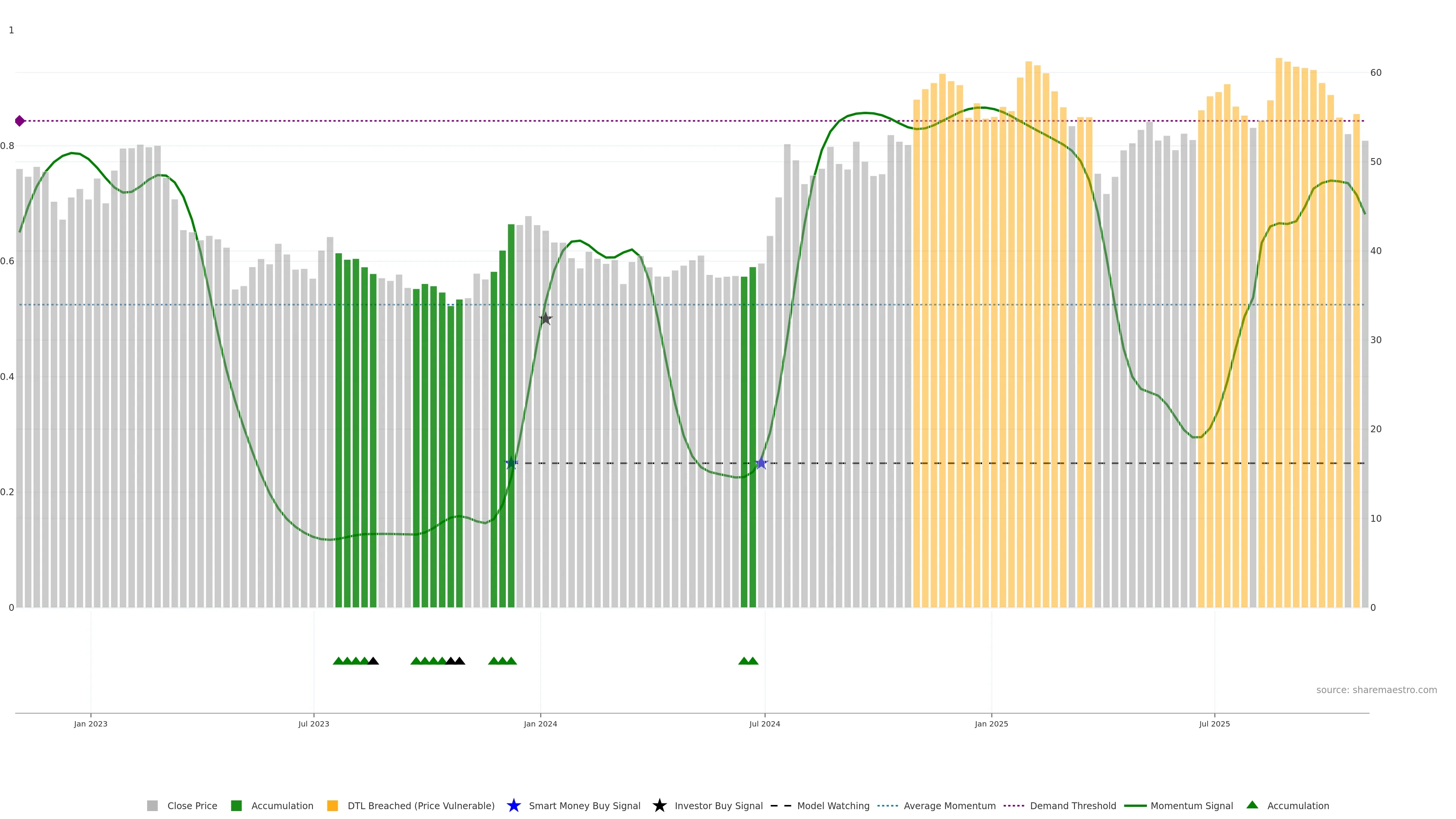Click the Momentum Signal legend label
Viewport: 1456px width, 819px height.
click(x=1191, y=805)
